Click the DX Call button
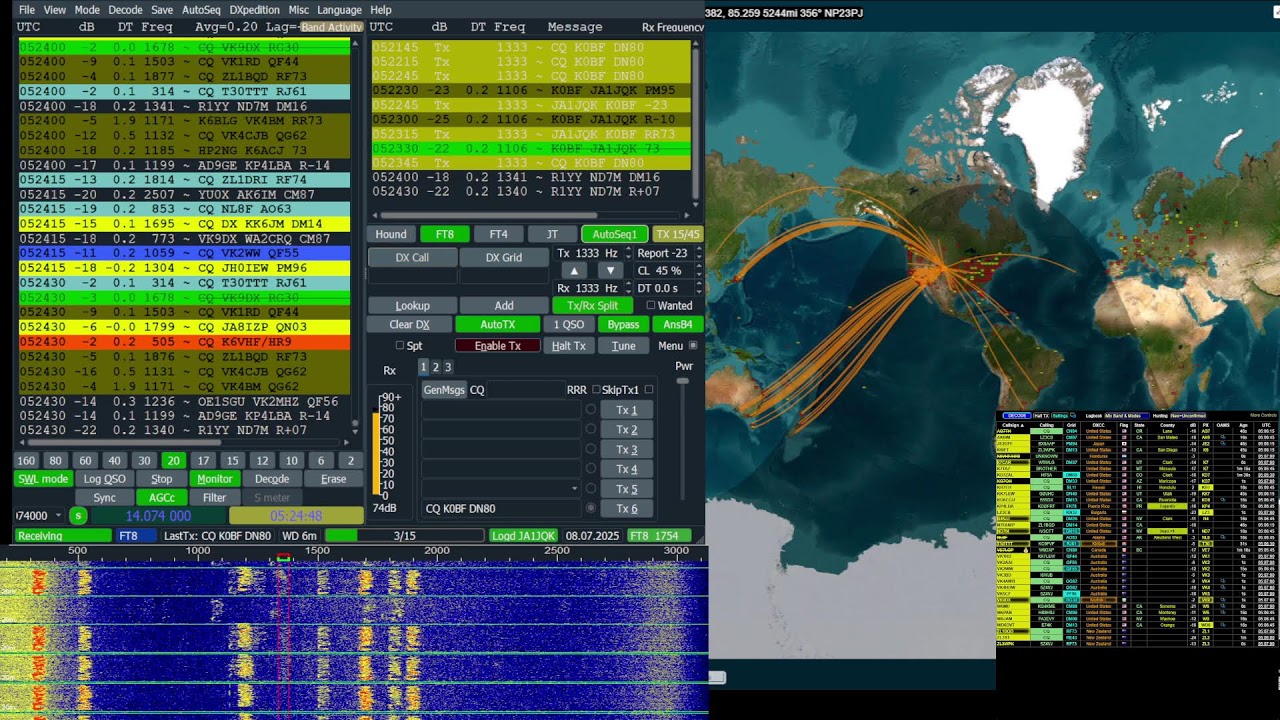The image size is (1280, 720). (x=412, y=257)
